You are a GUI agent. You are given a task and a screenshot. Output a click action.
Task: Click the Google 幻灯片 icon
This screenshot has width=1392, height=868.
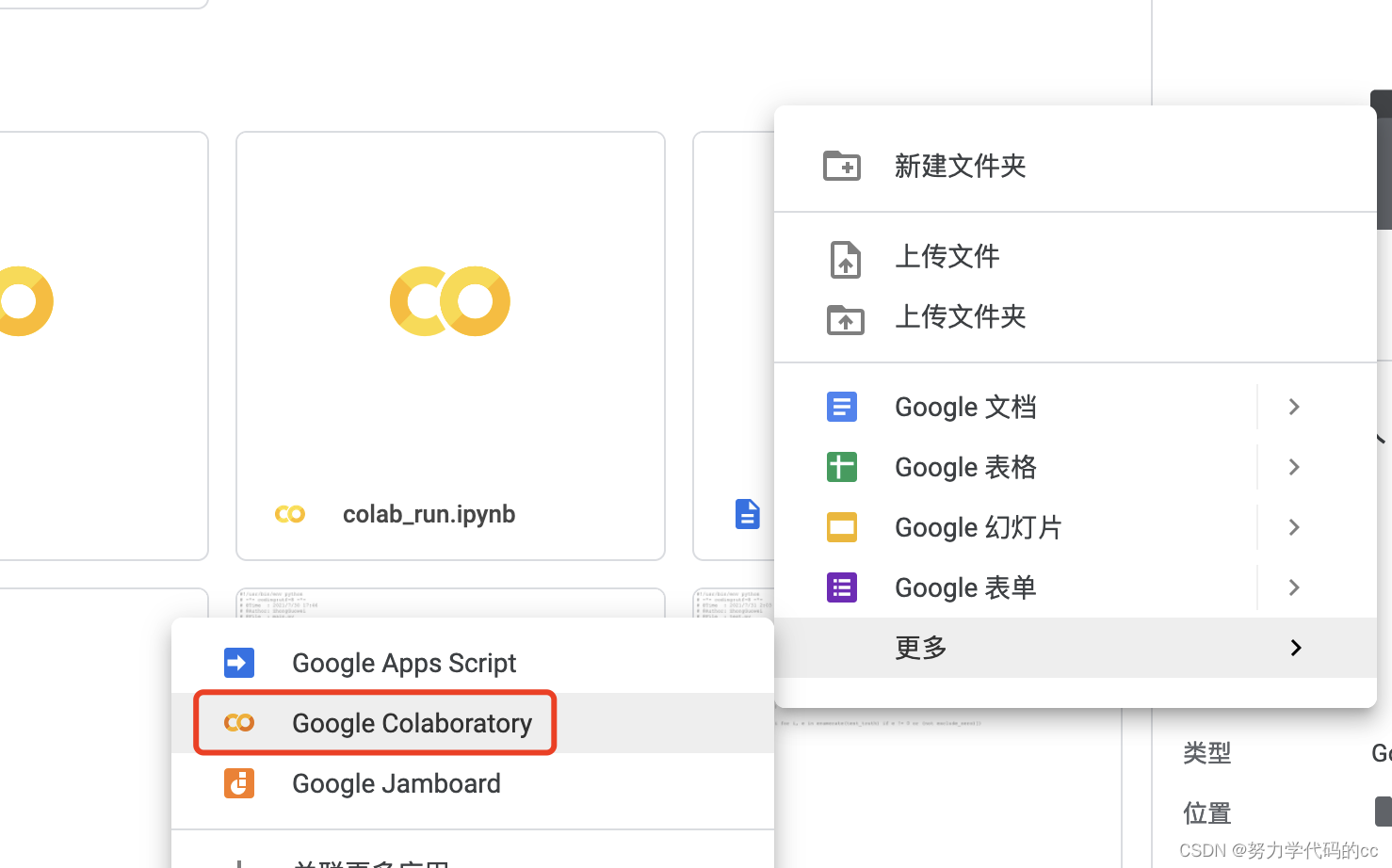(x=841, y=526)
